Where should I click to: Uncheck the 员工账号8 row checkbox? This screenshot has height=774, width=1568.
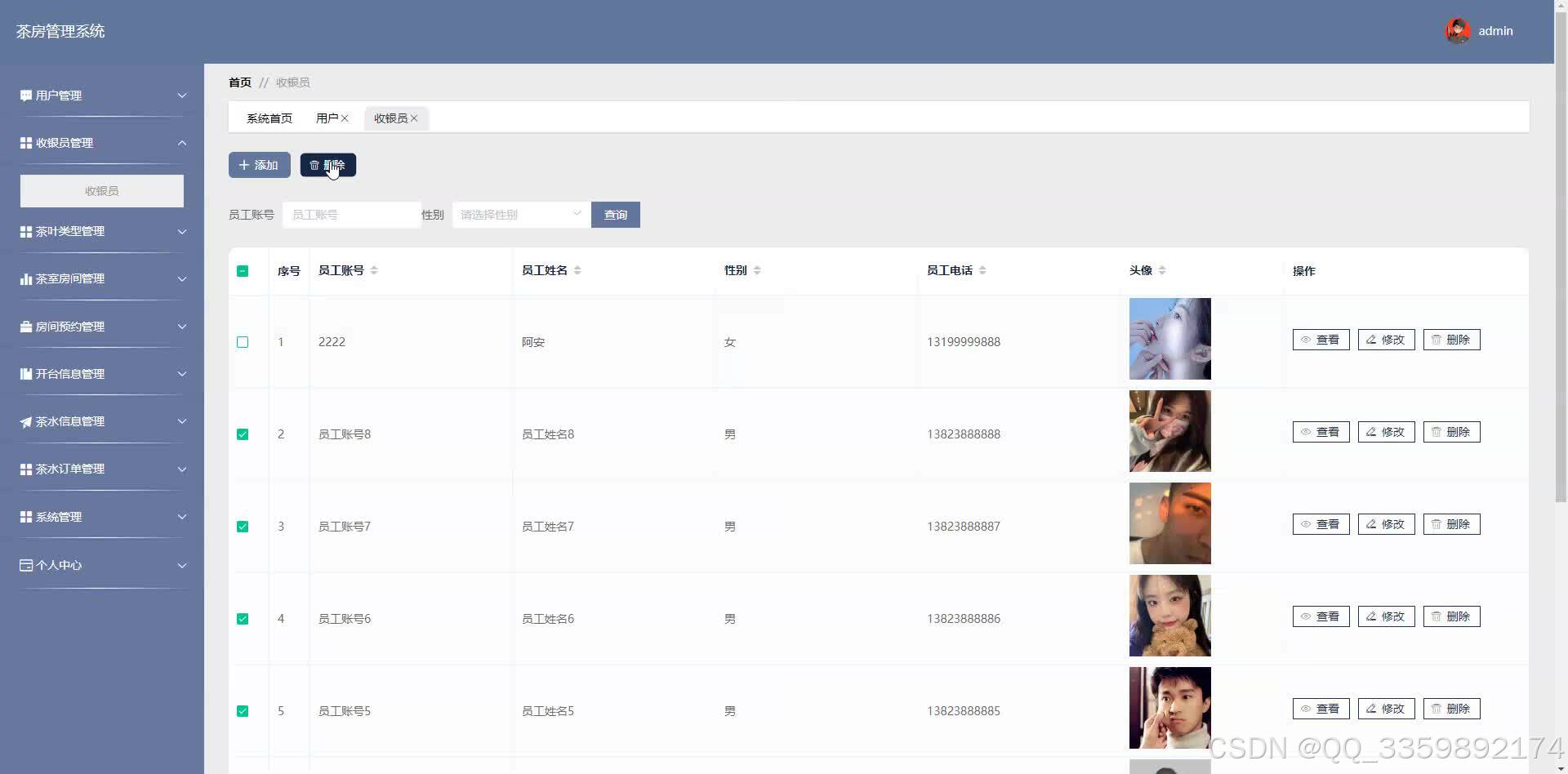(243, 434)
